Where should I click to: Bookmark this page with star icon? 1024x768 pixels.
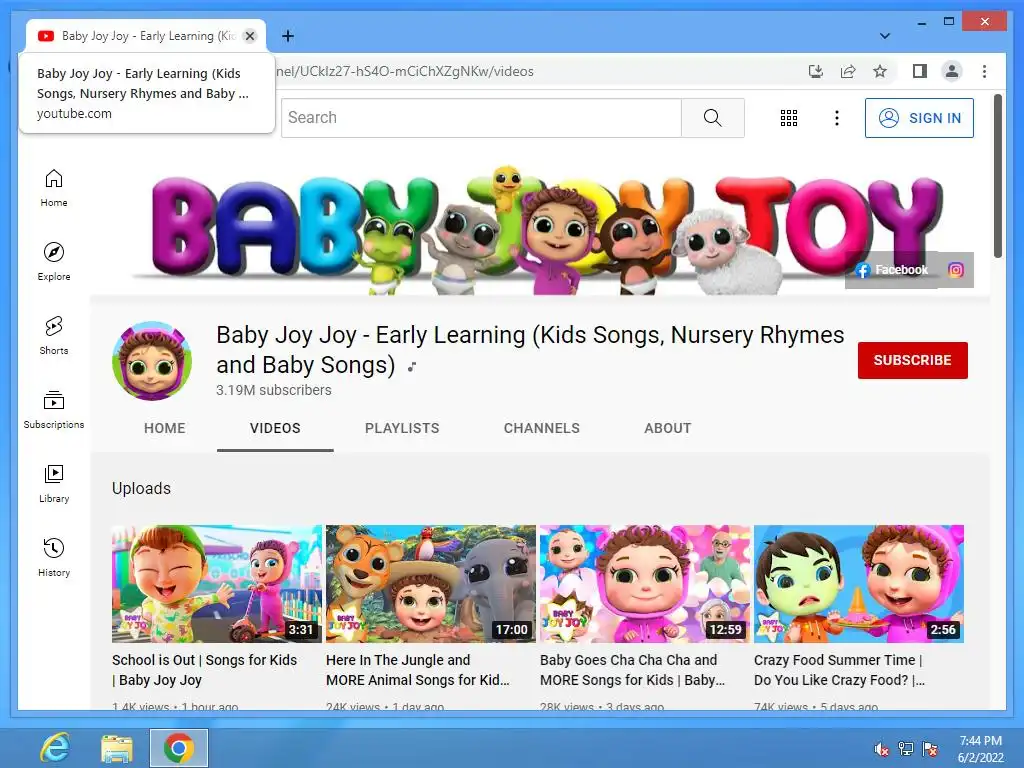coord(880,71)
